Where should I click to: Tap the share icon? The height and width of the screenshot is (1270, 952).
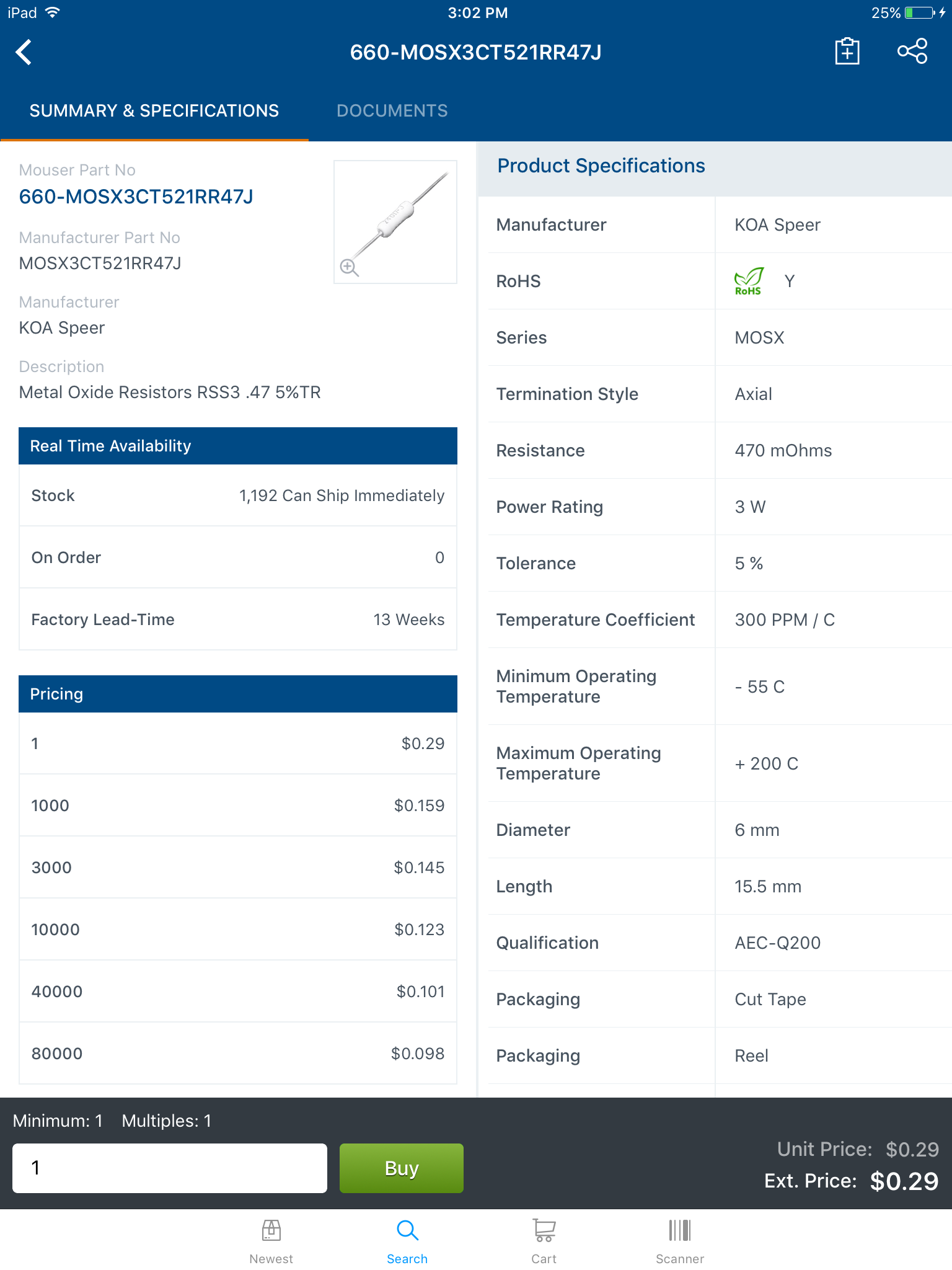point(912,51)
